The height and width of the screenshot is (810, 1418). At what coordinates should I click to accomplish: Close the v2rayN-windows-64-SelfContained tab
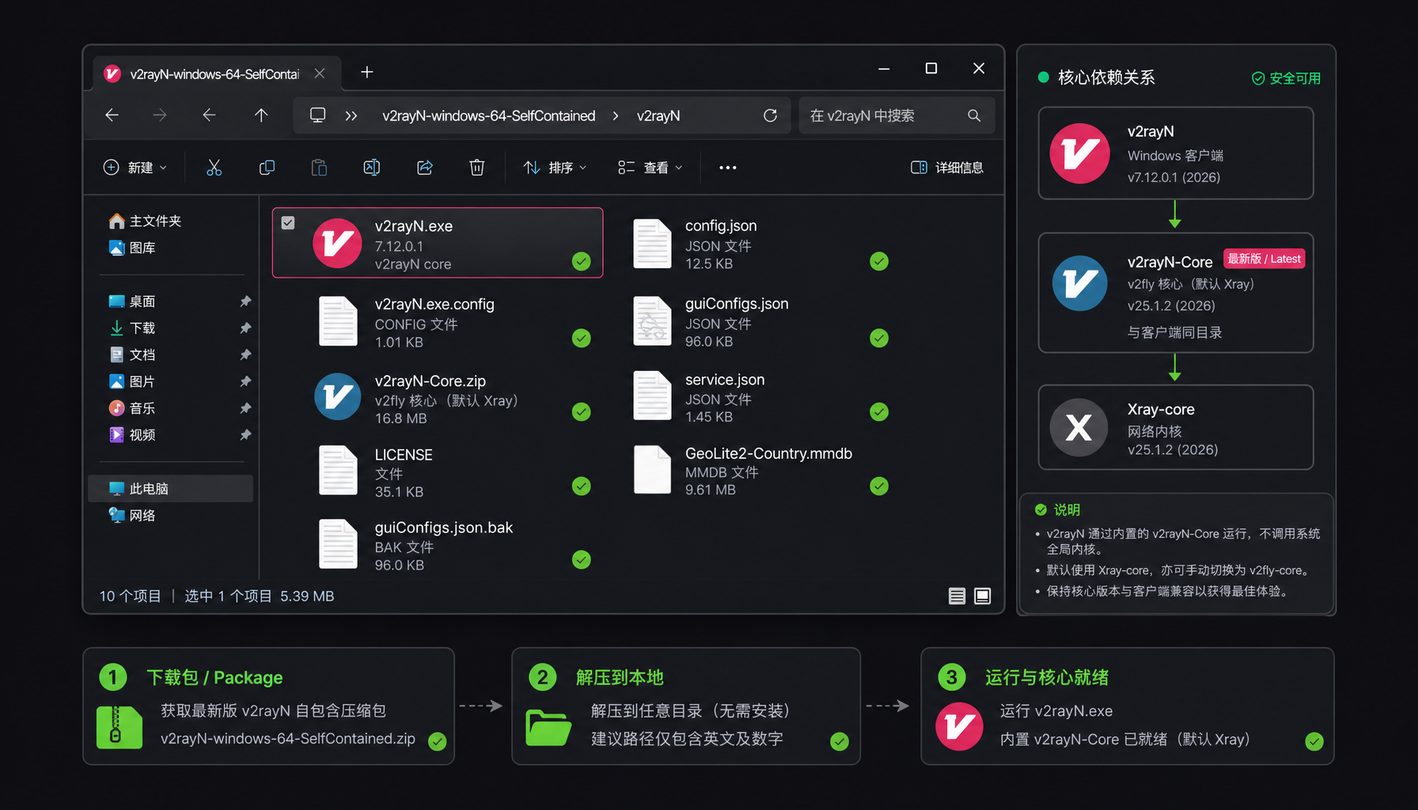(x=320, y=73)
